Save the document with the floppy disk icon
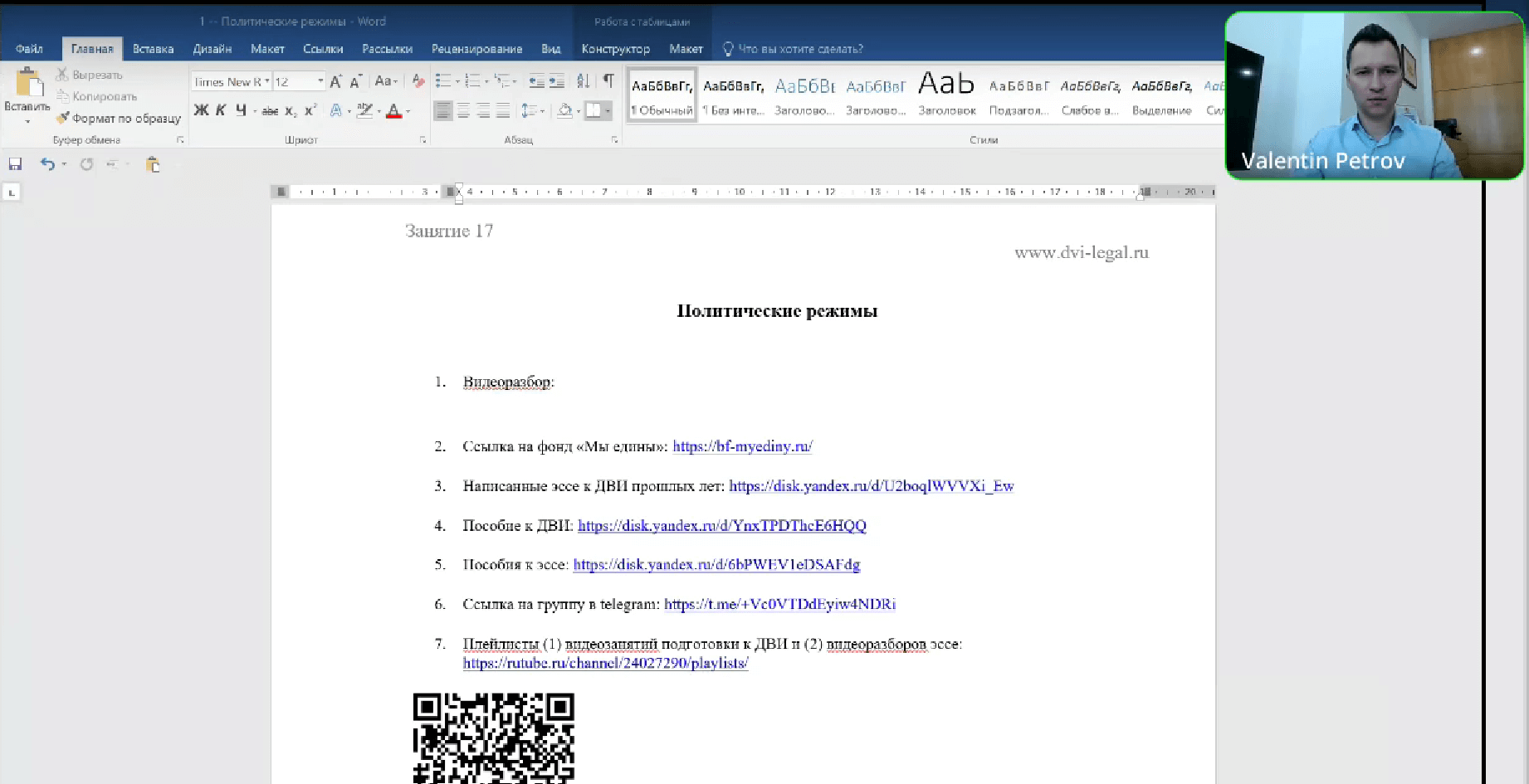This screenshot has width=1529, height=784. 15,164
